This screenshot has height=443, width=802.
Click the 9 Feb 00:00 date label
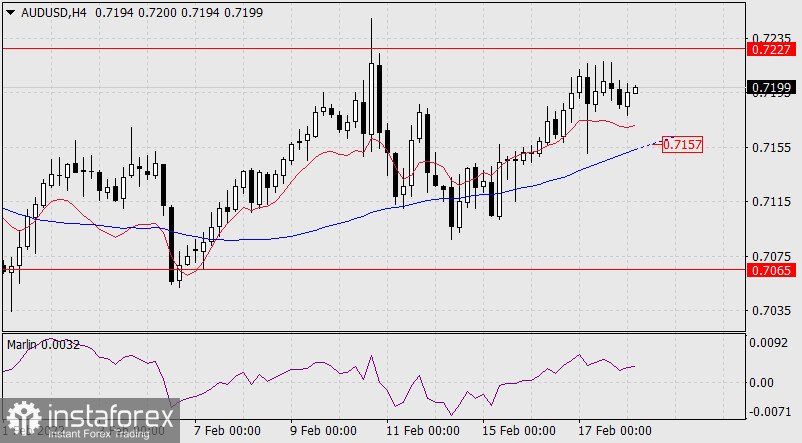(323, 431)
